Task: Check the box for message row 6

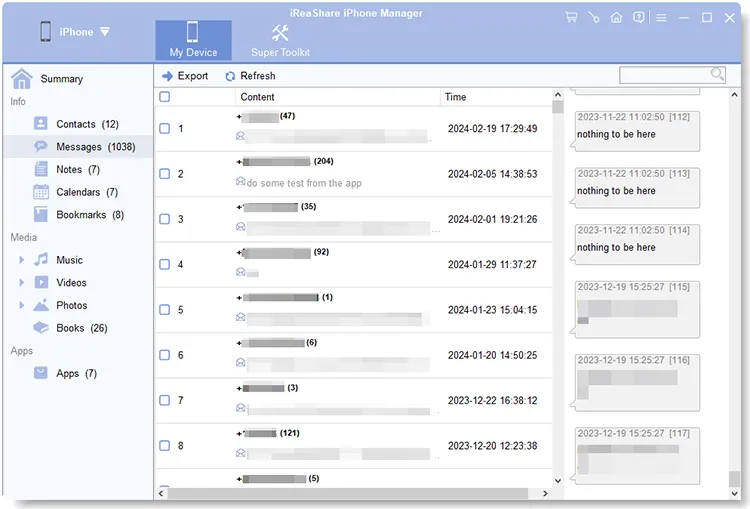Action: coord(165,355)
